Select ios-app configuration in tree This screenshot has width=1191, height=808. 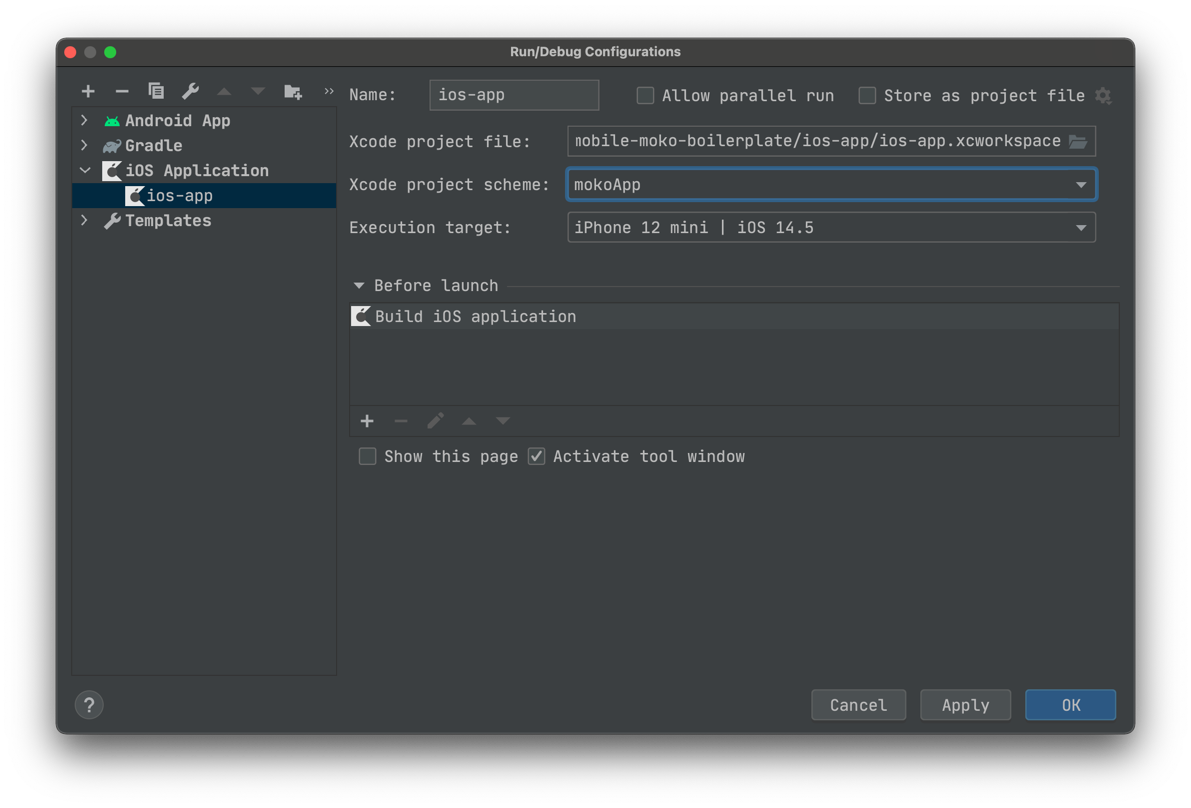pos(204,196)
